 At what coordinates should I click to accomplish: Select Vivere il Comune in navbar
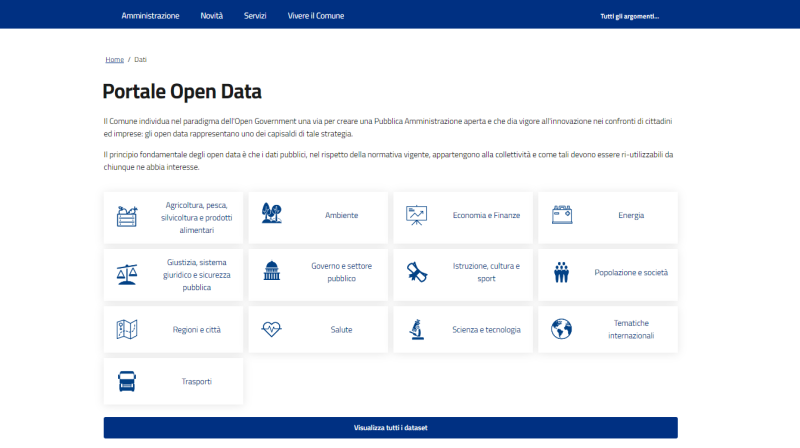pyautogui.click(x=315, y=16)
